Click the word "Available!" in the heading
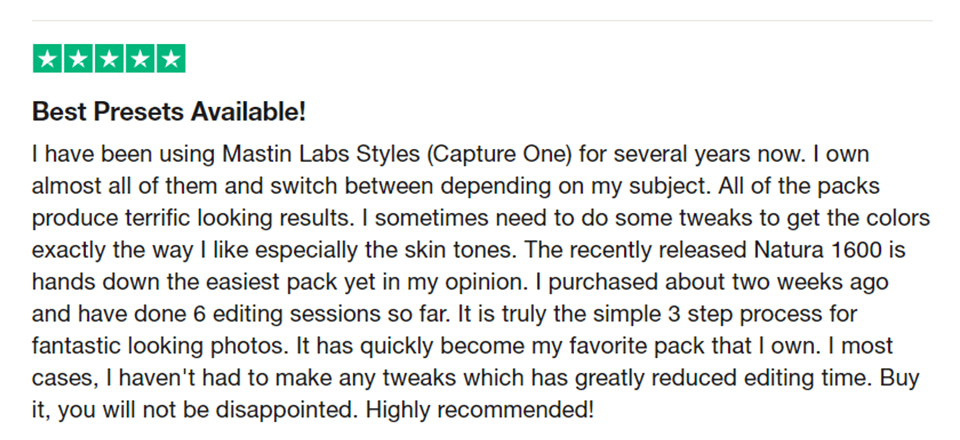The image size is (960, 440). 255,111
